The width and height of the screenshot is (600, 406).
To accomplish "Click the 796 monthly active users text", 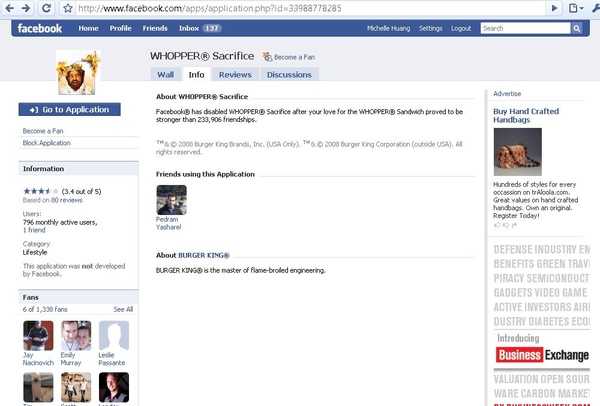I will pos(60,222).
